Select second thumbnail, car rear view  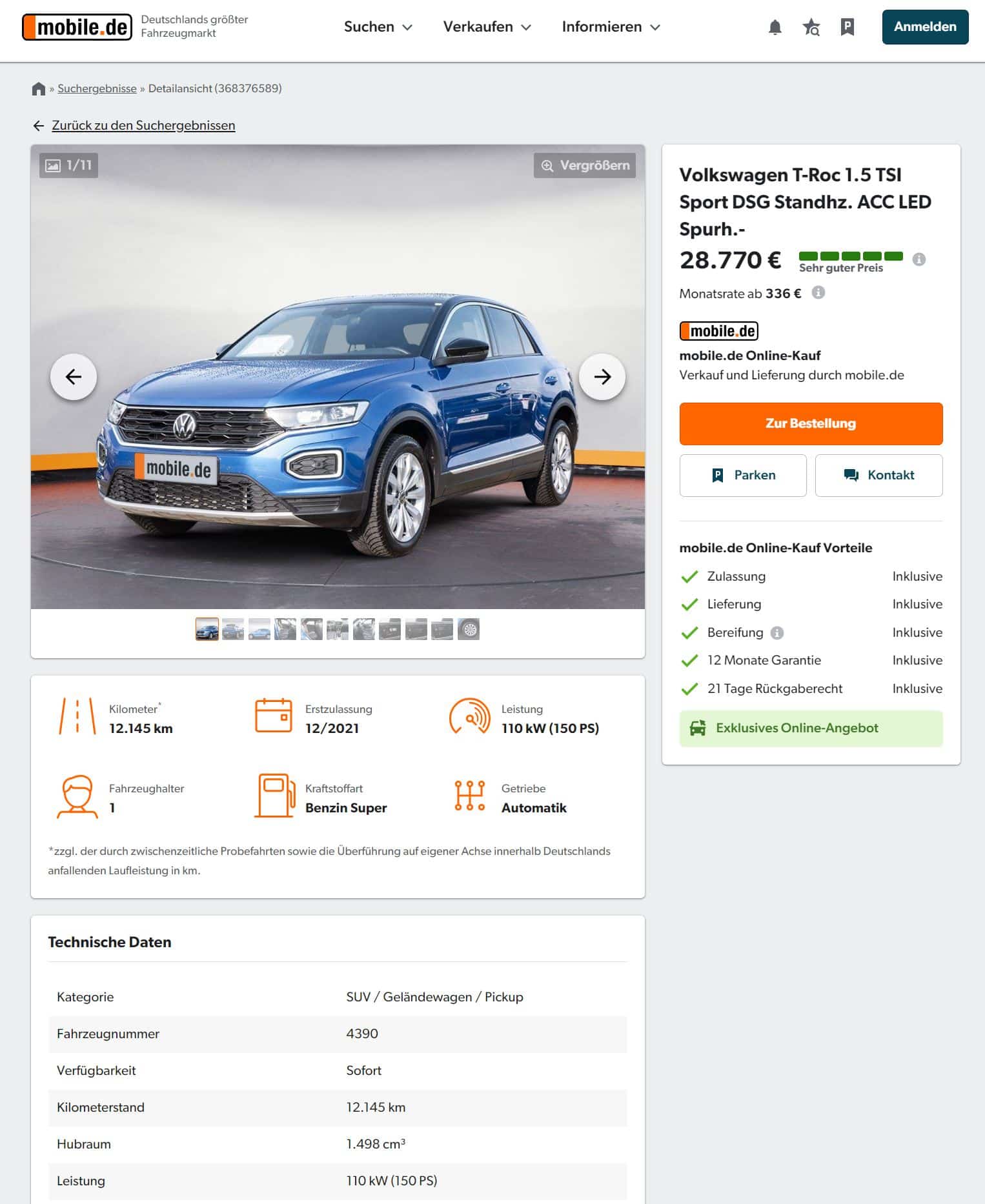pyautogui.click(x=233, y=629)
